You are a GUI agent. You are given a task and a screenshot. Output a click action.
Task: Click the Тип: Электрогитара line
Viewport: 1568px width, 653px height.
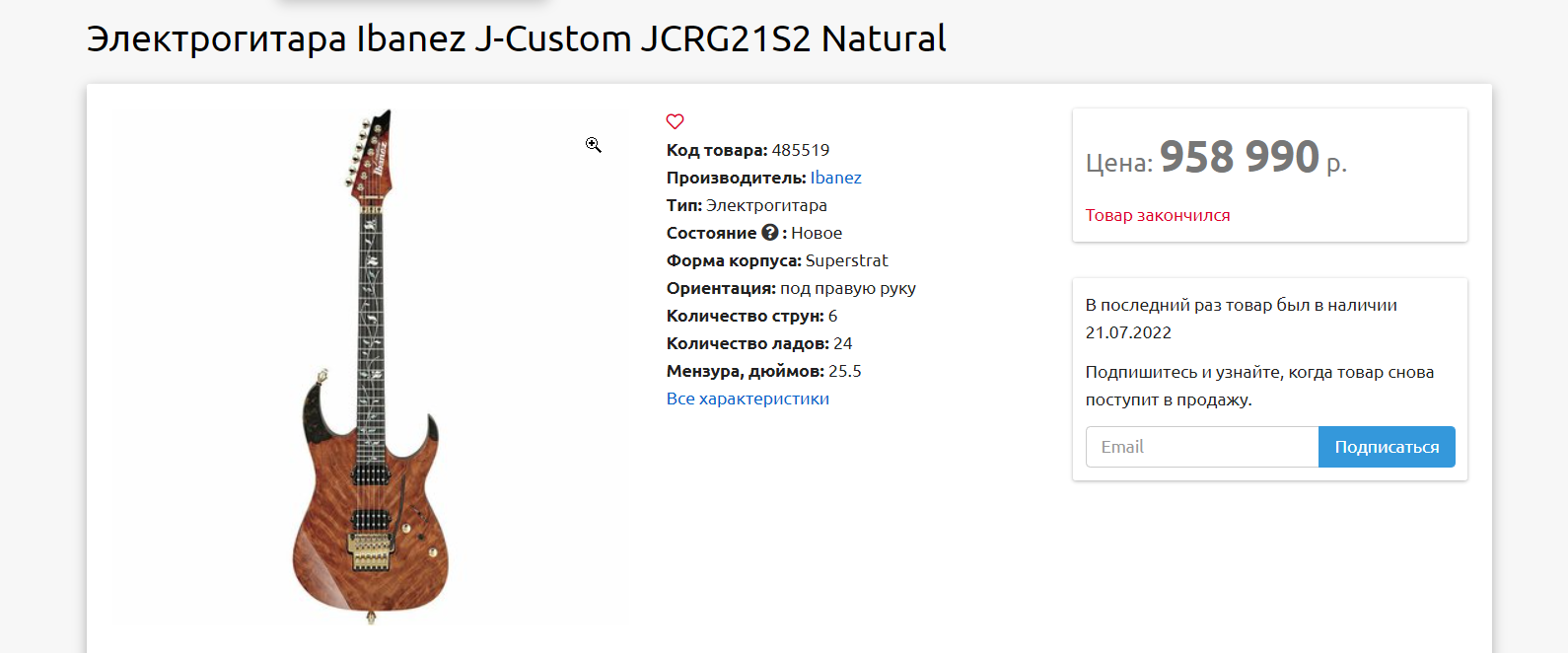coord(747,205)
